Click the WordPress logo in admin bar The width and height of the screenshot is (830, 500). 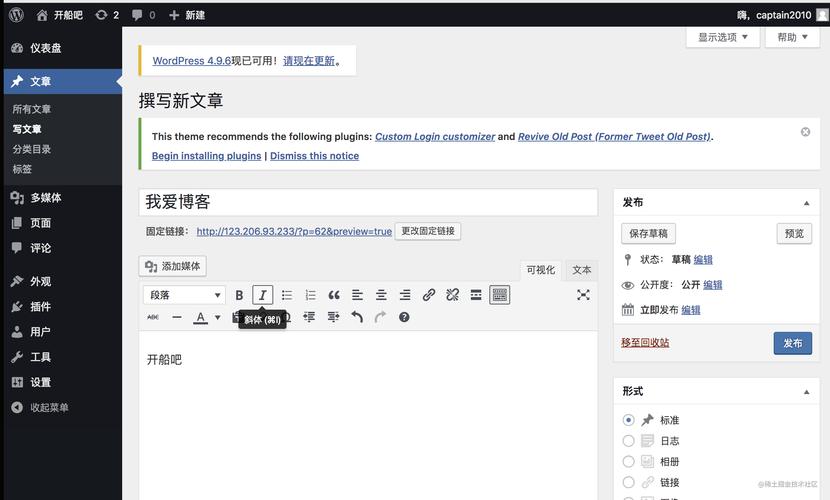(16, 15)
